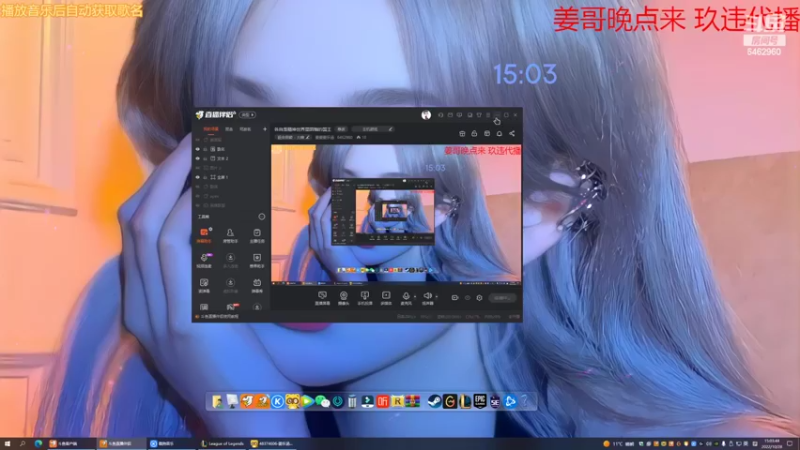Click the top-right icon in the toolbox grid

[x=257, y=235]
